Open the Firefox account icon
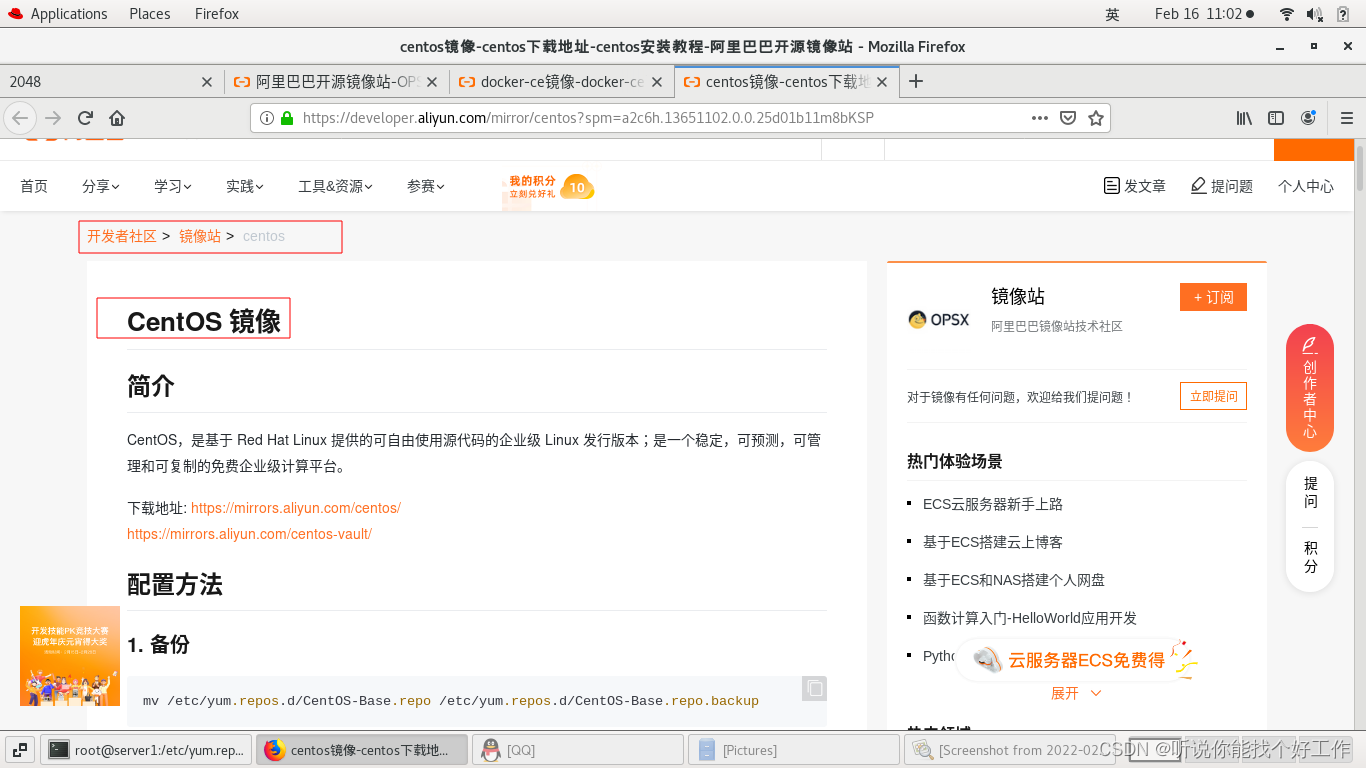Image resolution: width=1366 pixels, height=768 pixels. coord(1308,118)
